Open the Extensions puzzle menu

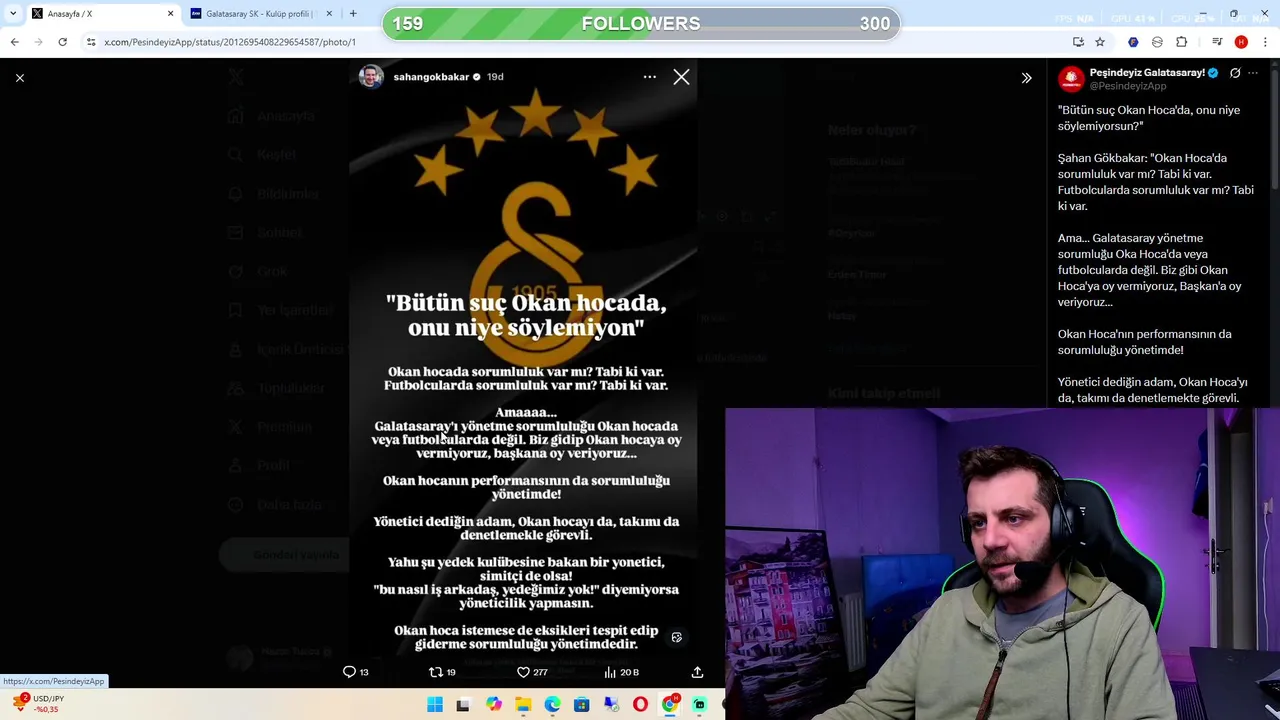(x=1181, y=42)
